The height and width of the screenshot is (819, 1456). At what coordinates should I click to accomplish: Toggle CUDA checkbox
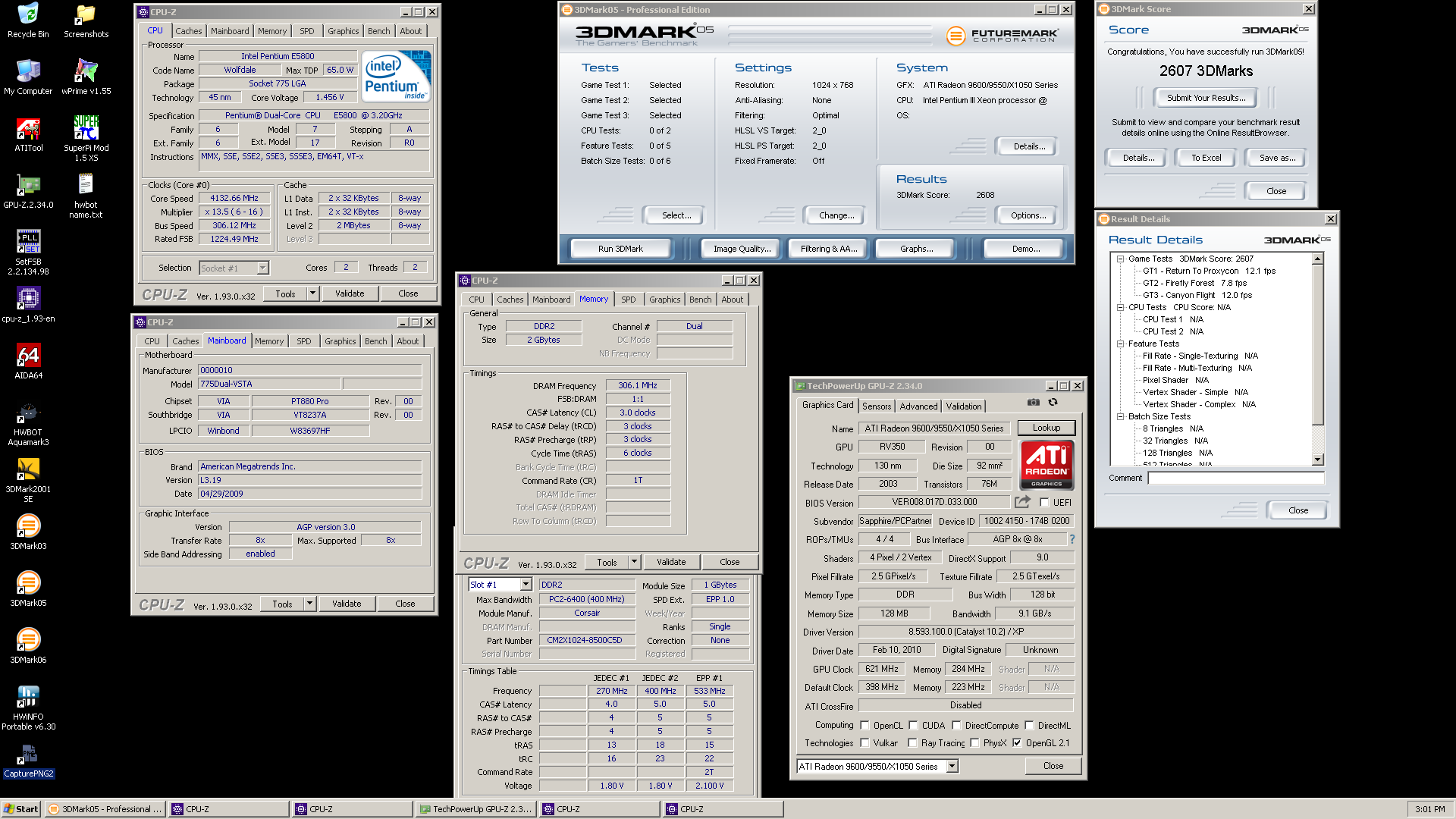tap(913, 725)
